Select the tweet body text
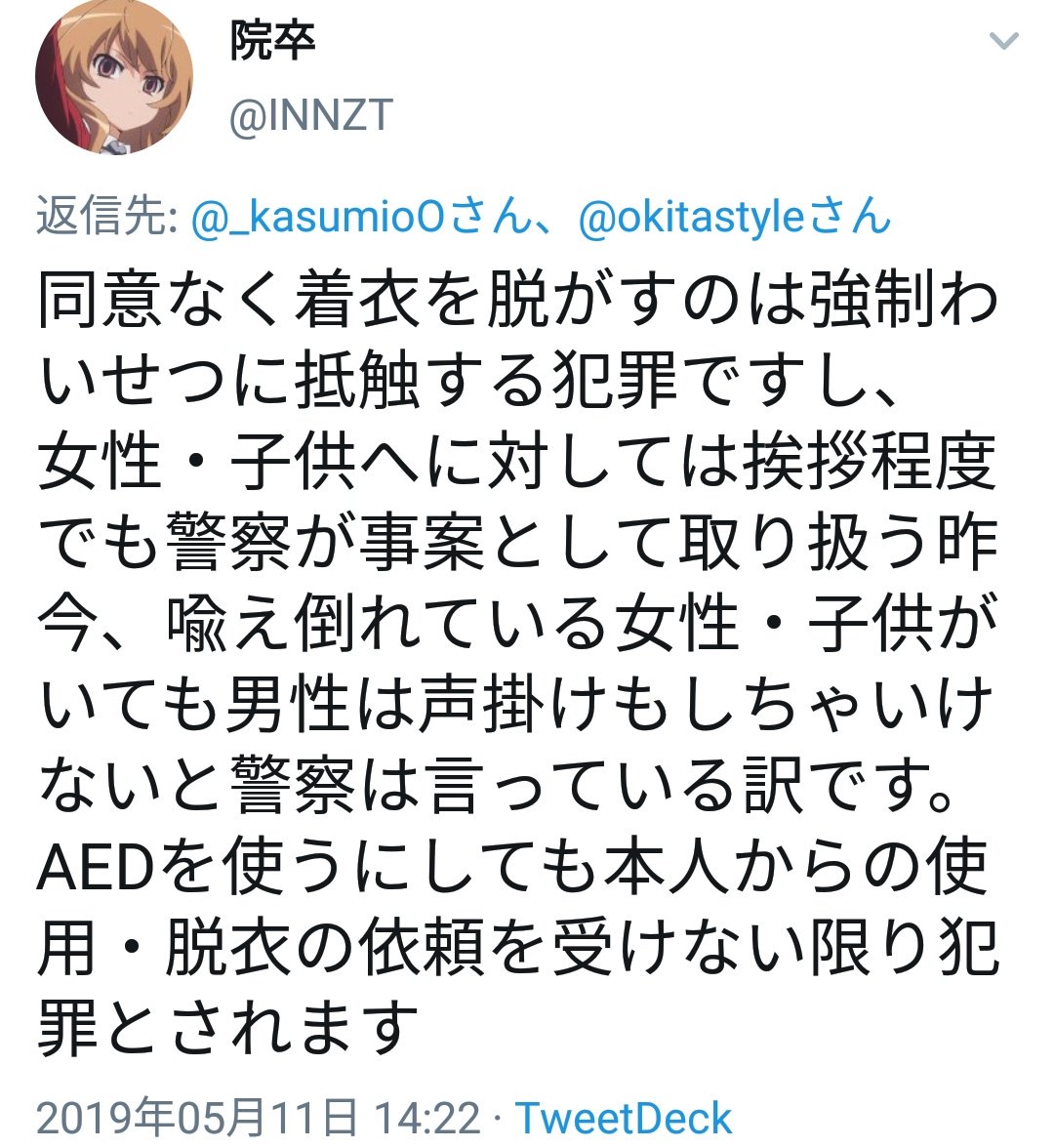Image resolution: width=1054 pixels, height=1148 pixels. (518, 664)
